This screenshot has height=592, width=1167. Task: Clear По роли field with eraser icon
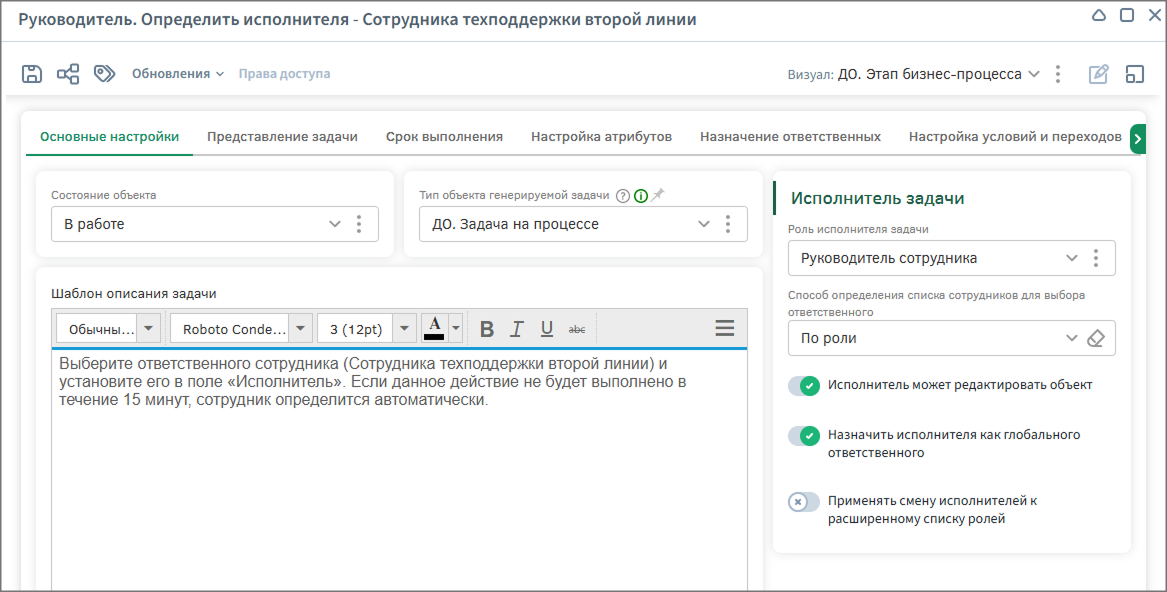pyautogui.click(x=1096, y=338)
